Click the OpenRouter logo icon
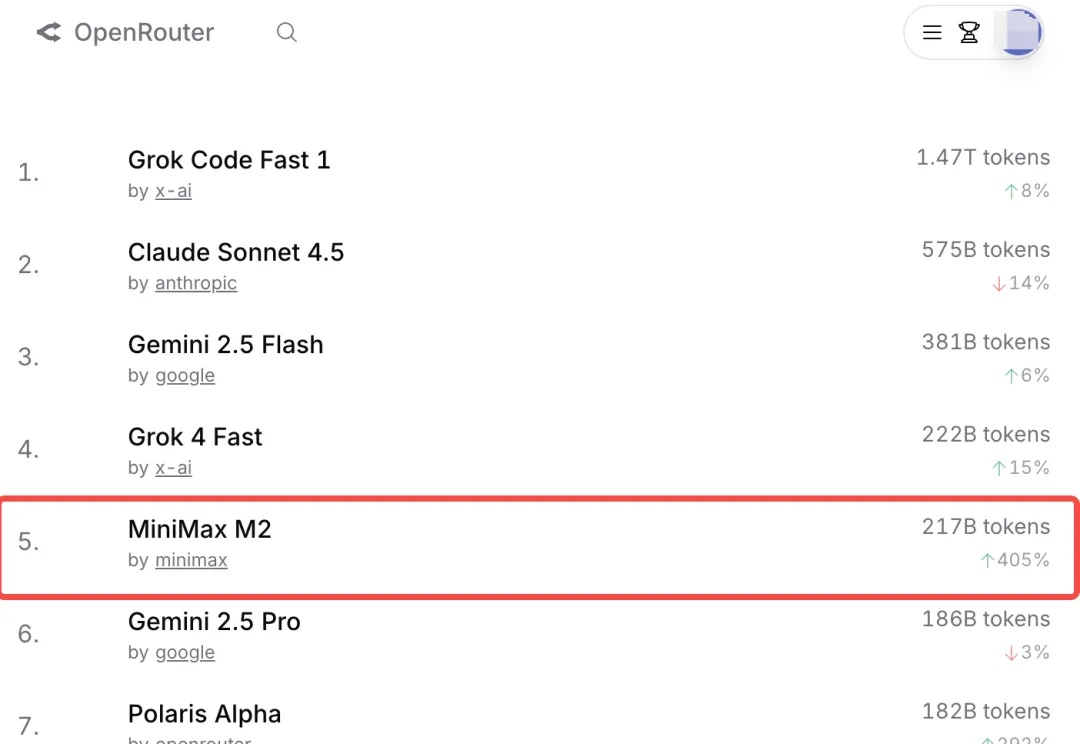This screenshot has width=1080, height=744. coord(49,33)
